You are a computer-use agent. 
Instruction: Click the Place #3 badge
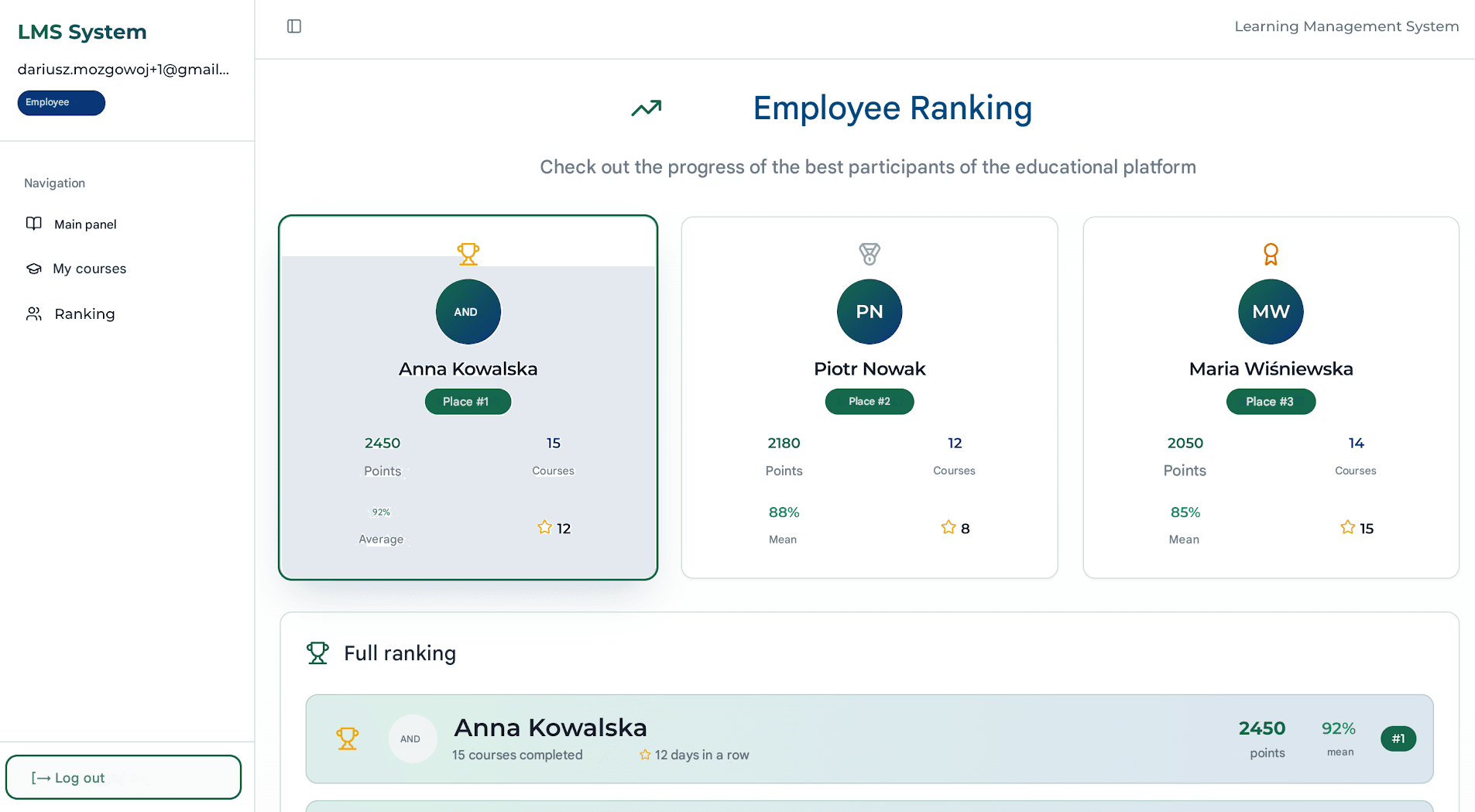pos(1271,402)
